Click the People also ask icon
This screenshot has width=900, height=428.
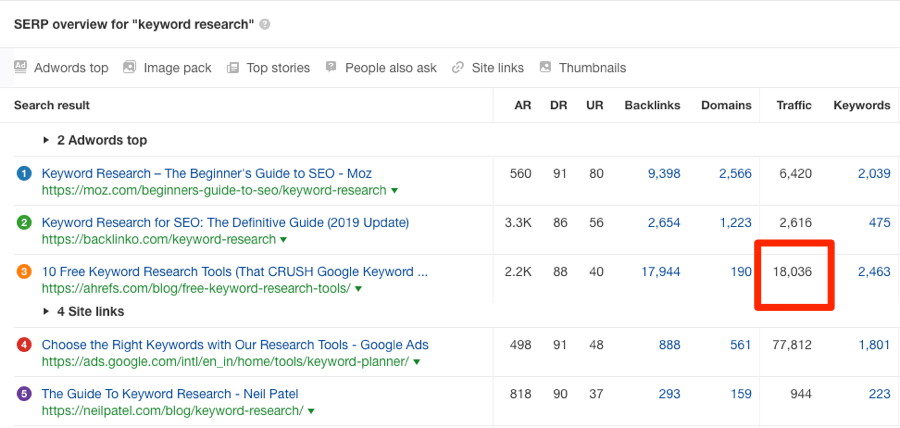(331, 67)
